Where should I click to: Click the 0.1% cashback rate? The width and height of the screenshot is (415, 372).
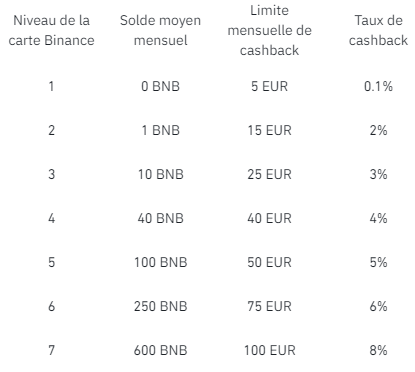tap(378, 86)
